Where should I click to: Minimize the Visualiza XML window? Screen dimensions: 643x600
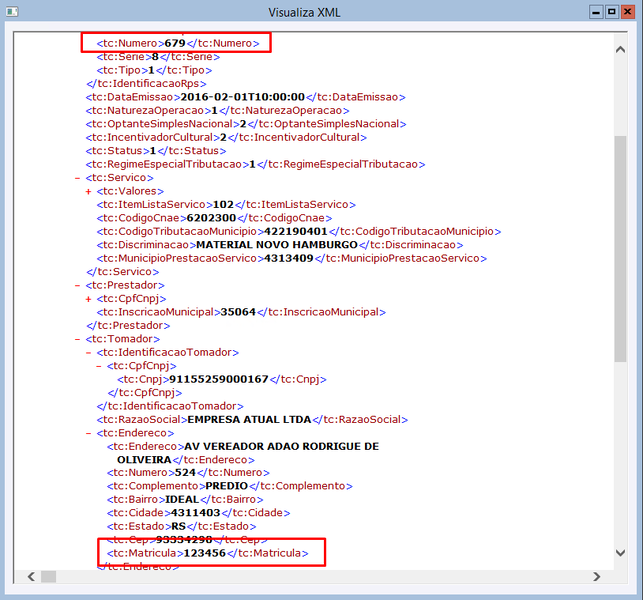(596, 12)
